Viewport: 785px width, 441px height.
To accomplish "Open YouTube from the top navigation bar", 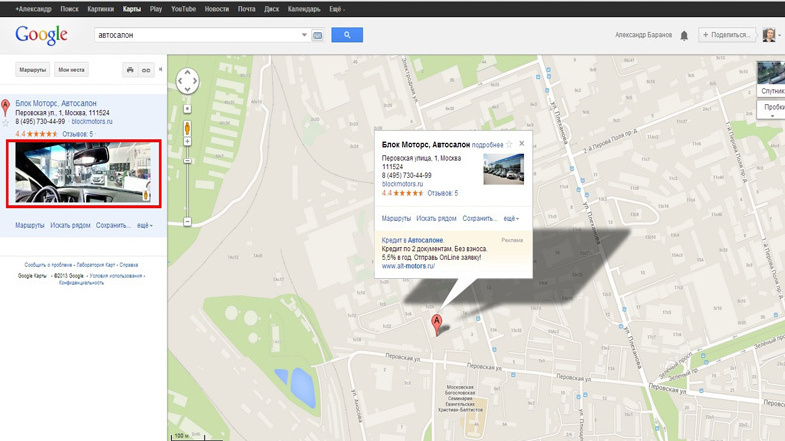I will coord(183,9).
